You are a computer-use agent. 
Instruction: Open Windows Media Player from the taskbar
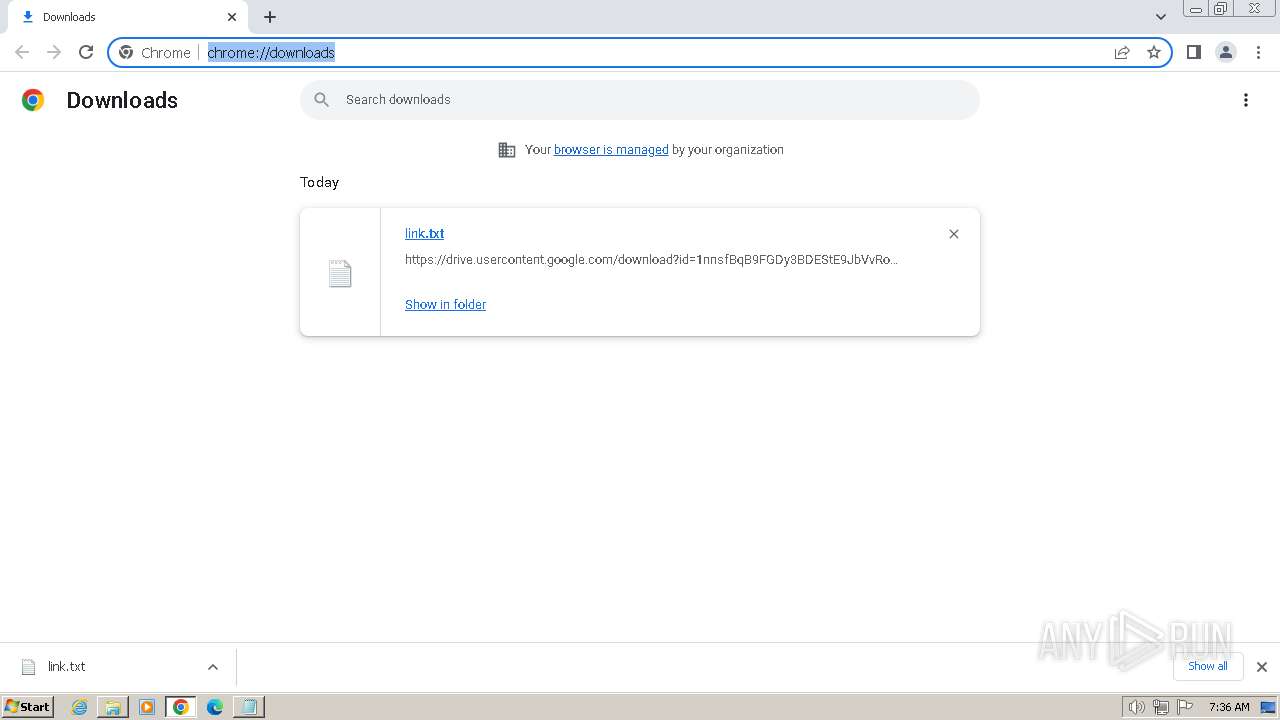pos(147,707)
